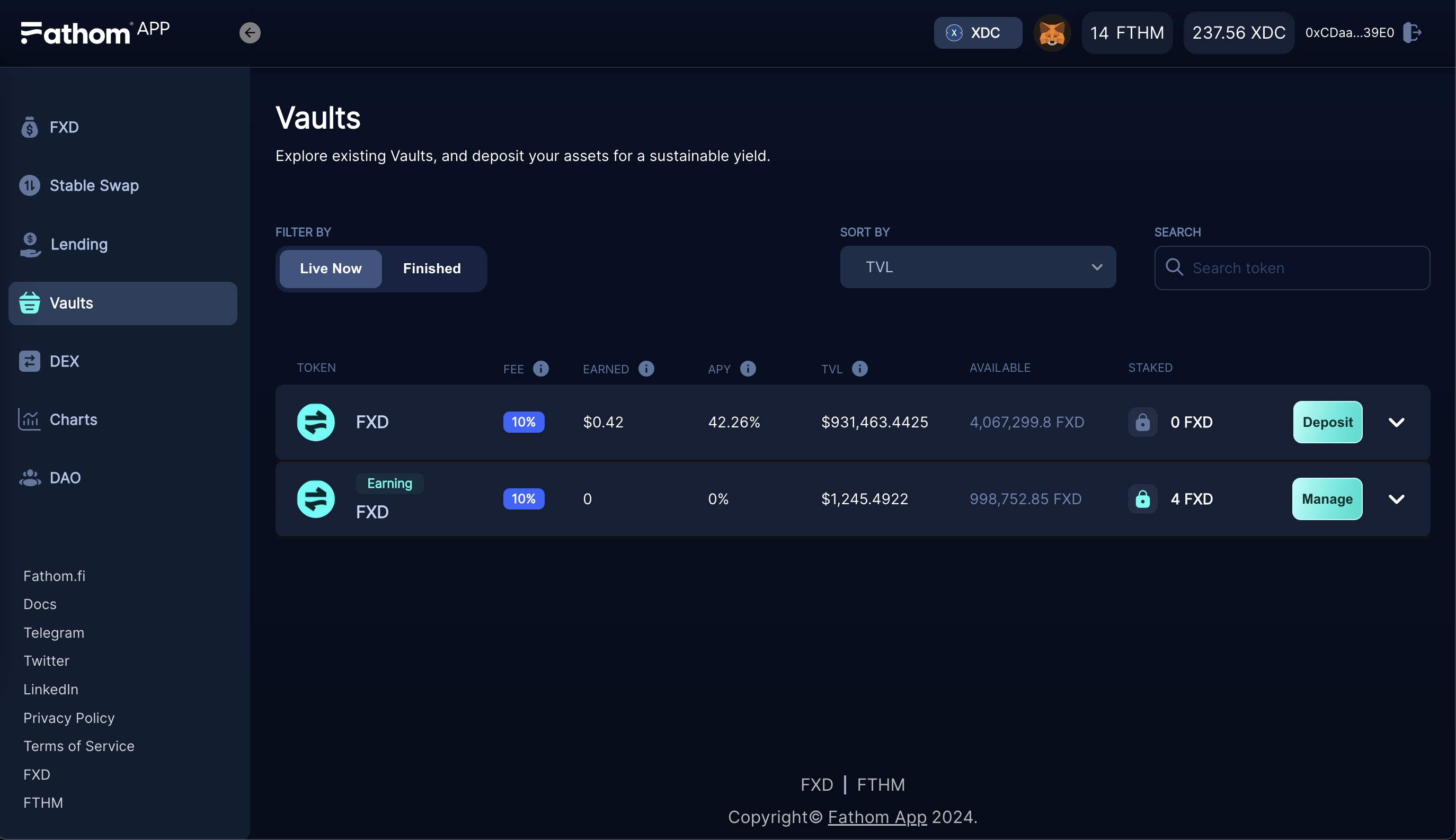Viewport: 1456px width, 840px height.
Task: Select the Live Now filter
Action: point(331,269)
